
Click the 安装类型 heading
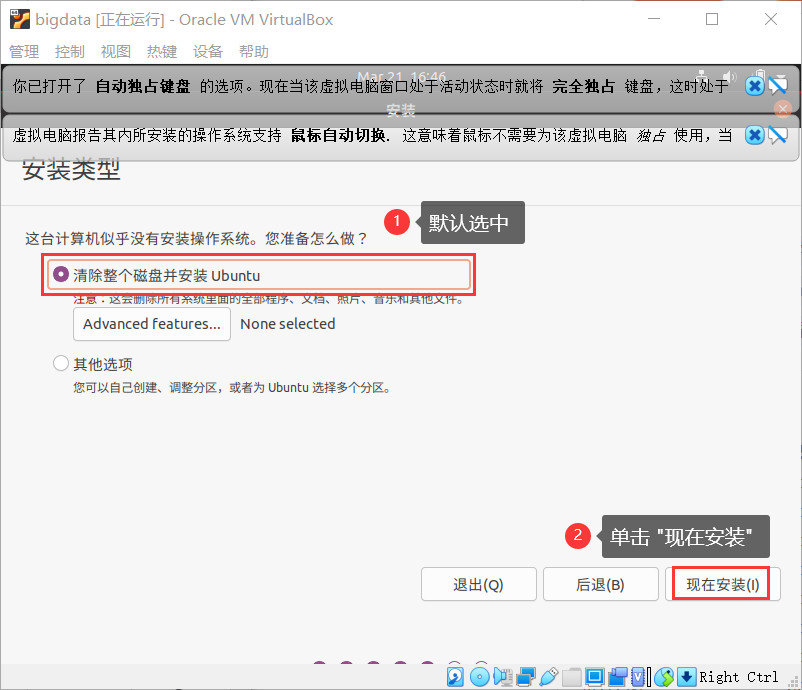pos(71,169)
